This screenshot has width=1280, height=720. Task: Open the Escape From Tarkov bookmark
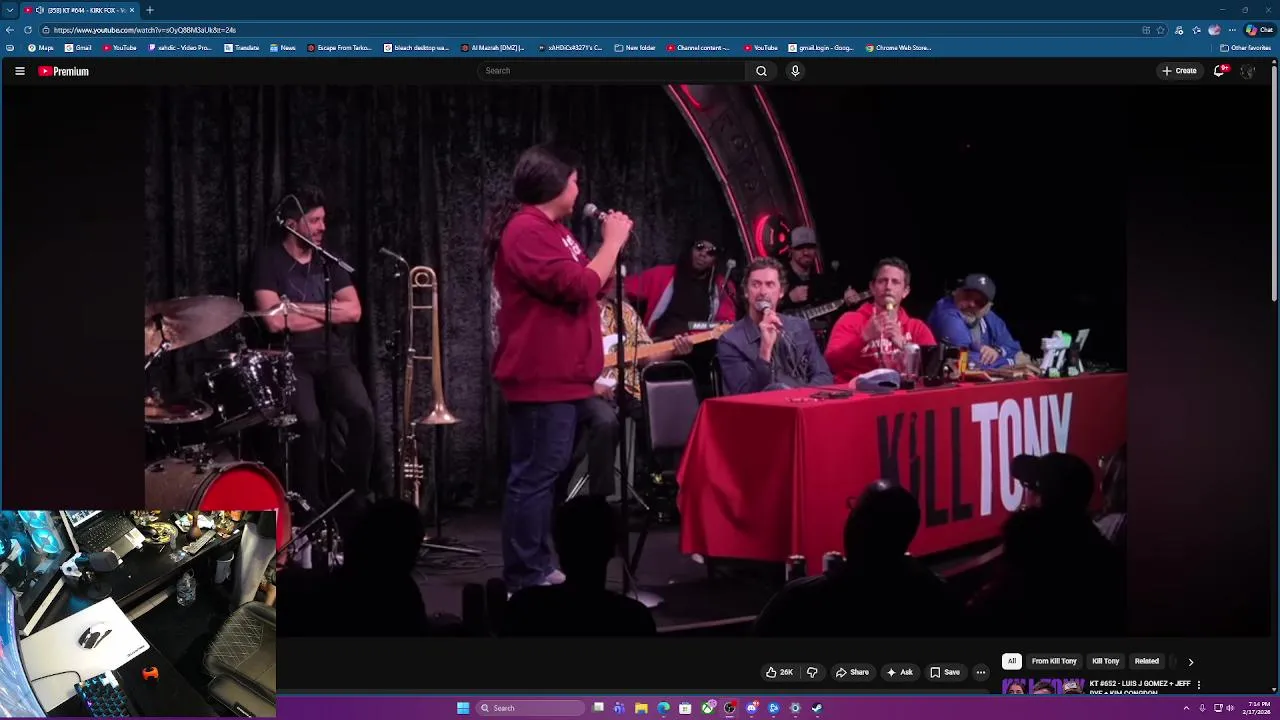pyautogui.click(x=340, y=48)
